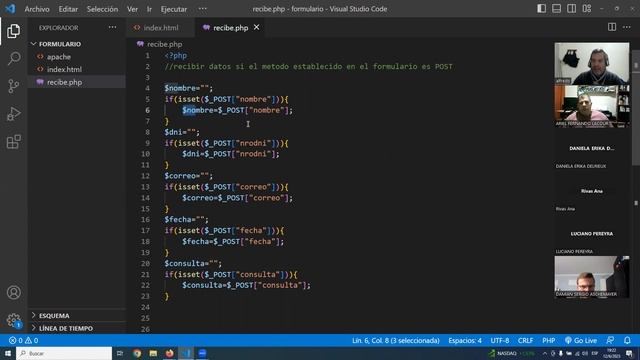This screenshot has height=360, width=640.
Task: Open apache file in explorer
Action: tap(77, 57)
